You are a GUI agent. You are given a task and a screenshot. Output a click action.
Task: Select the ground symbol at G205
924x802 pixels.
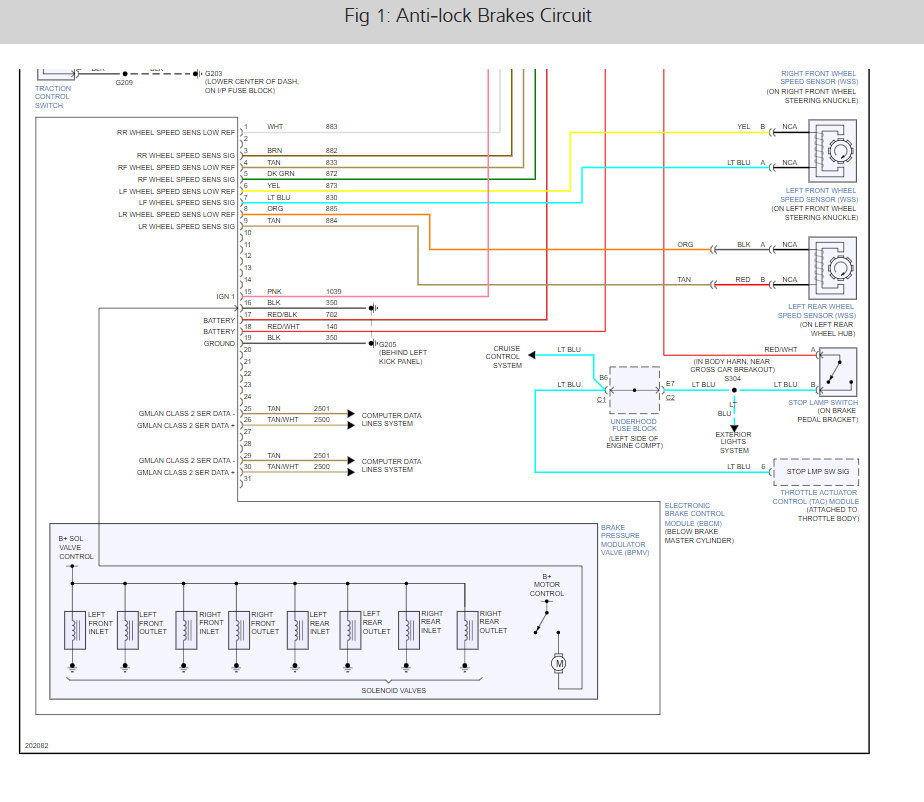pyautogui.click(x=374, y=345)
